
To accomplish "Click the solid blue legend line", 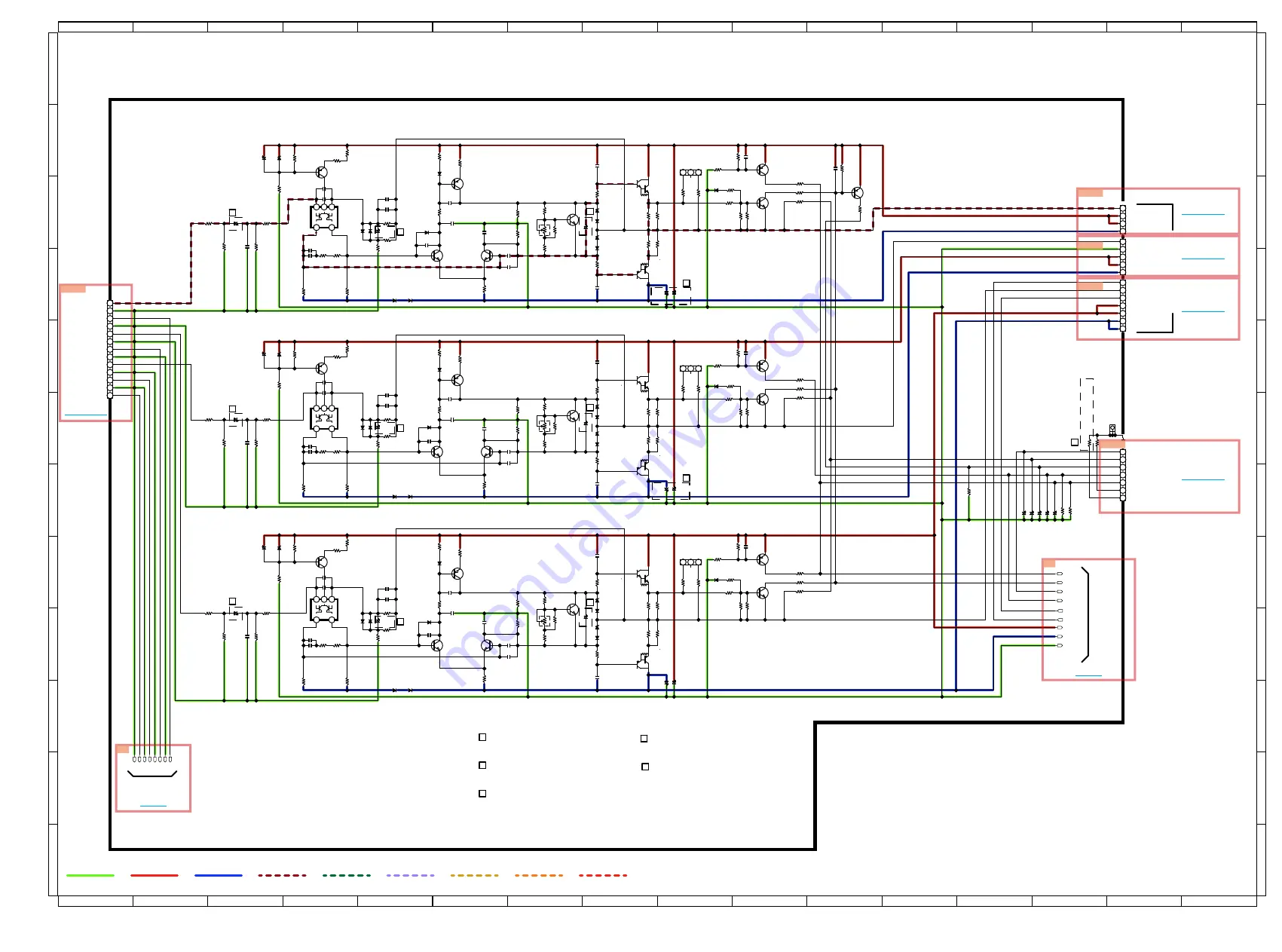I will (x=219, y=875).
